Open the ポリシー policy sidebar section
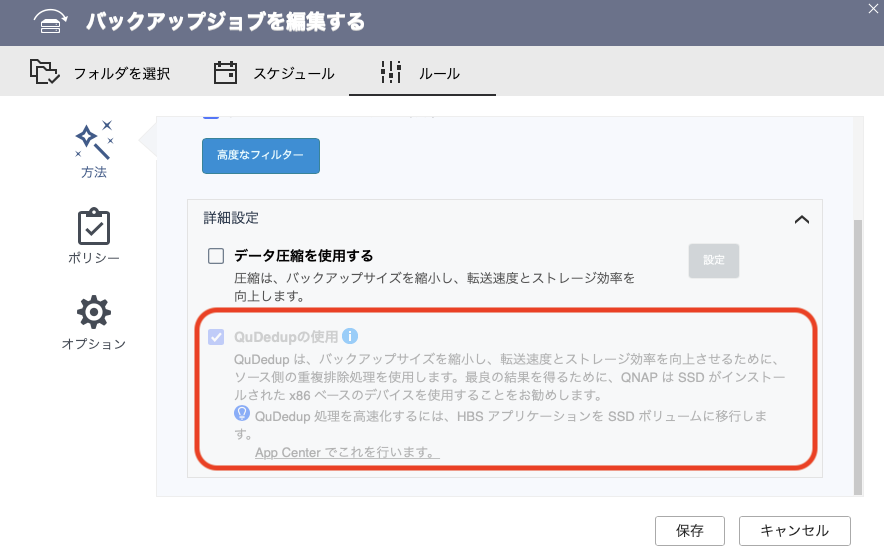884x560 pixels. pyautogui.click(x=94, y=236)
